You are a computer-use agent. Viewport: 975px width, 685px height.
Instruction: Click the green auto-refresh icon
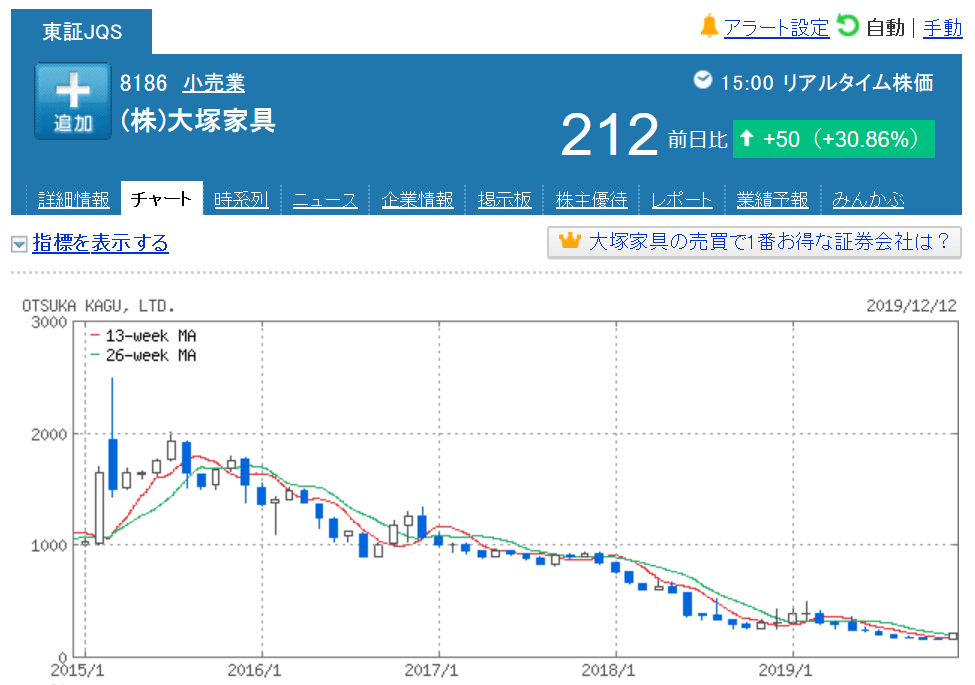tap(847, 26)
